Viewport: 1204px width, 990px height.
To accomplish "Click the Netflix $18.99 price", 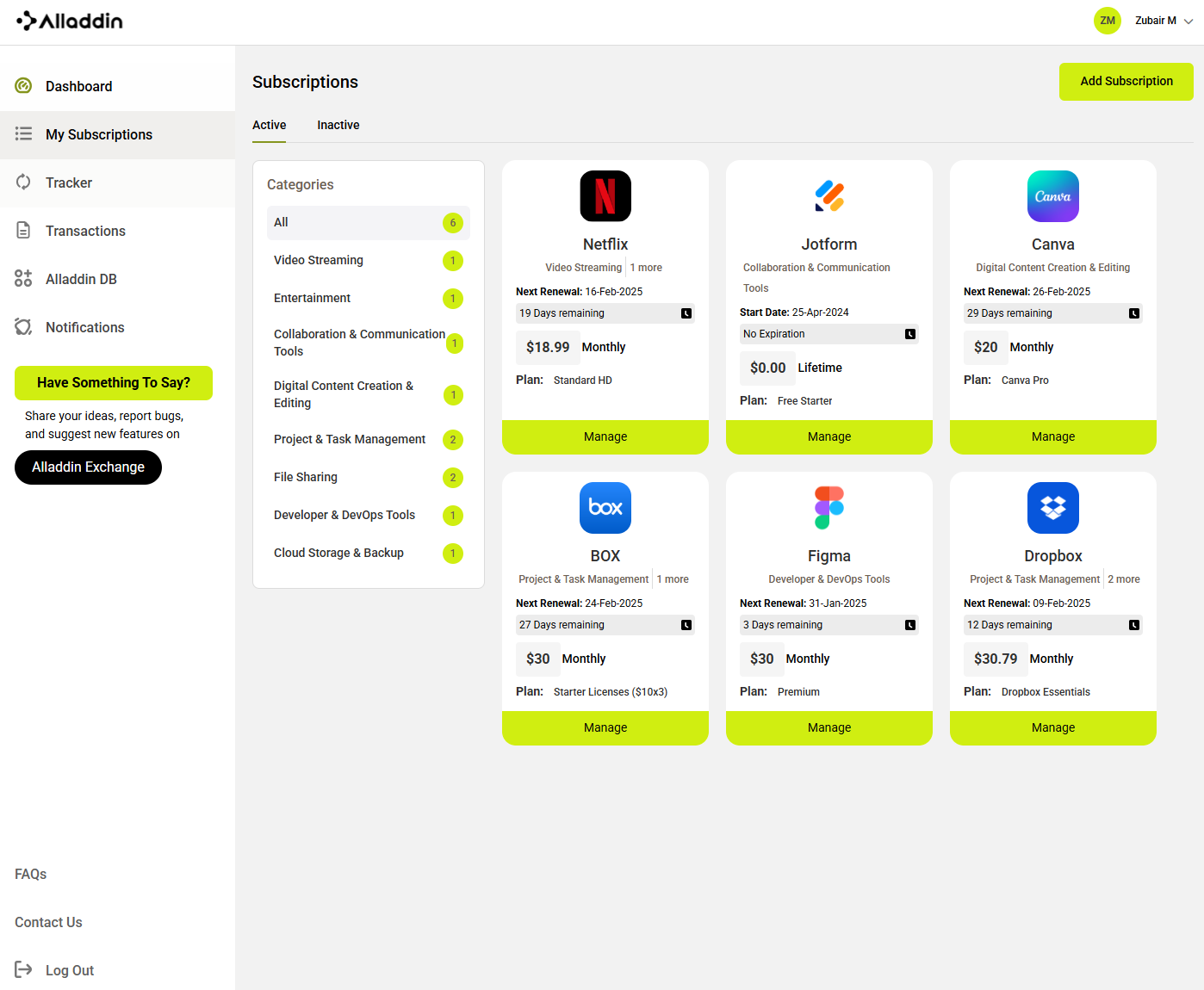I will pyautogui.click(x=548, y=347).
